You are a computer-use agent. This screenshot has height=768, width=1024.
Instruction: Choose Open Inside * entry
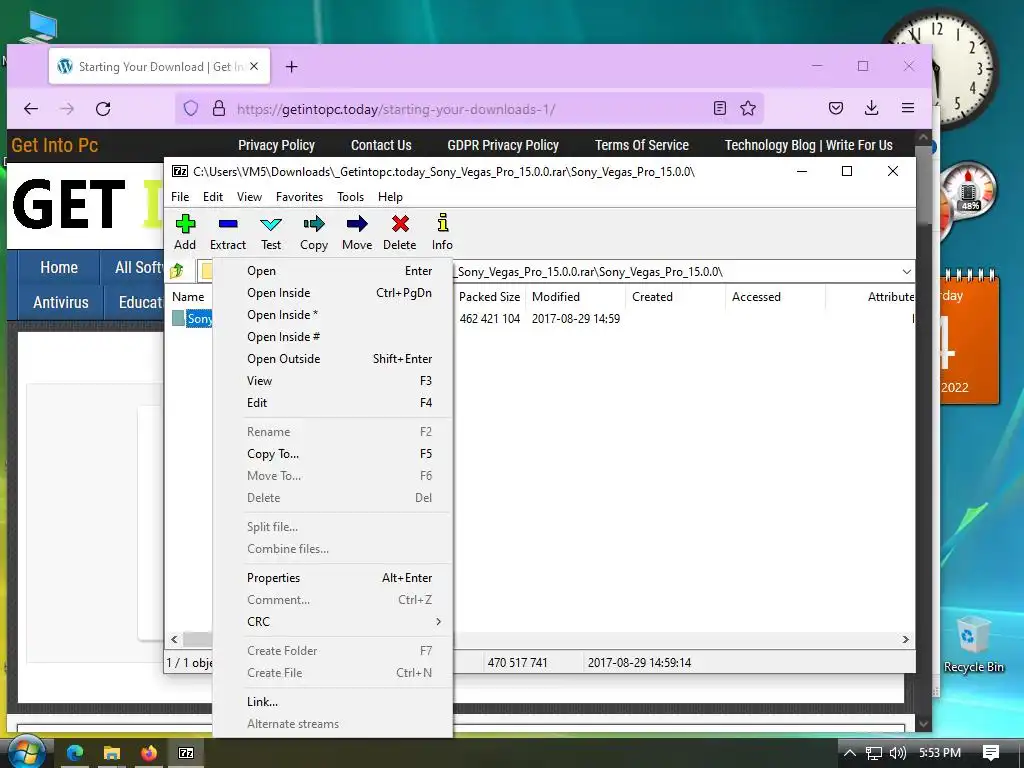[x=333, y=315]
